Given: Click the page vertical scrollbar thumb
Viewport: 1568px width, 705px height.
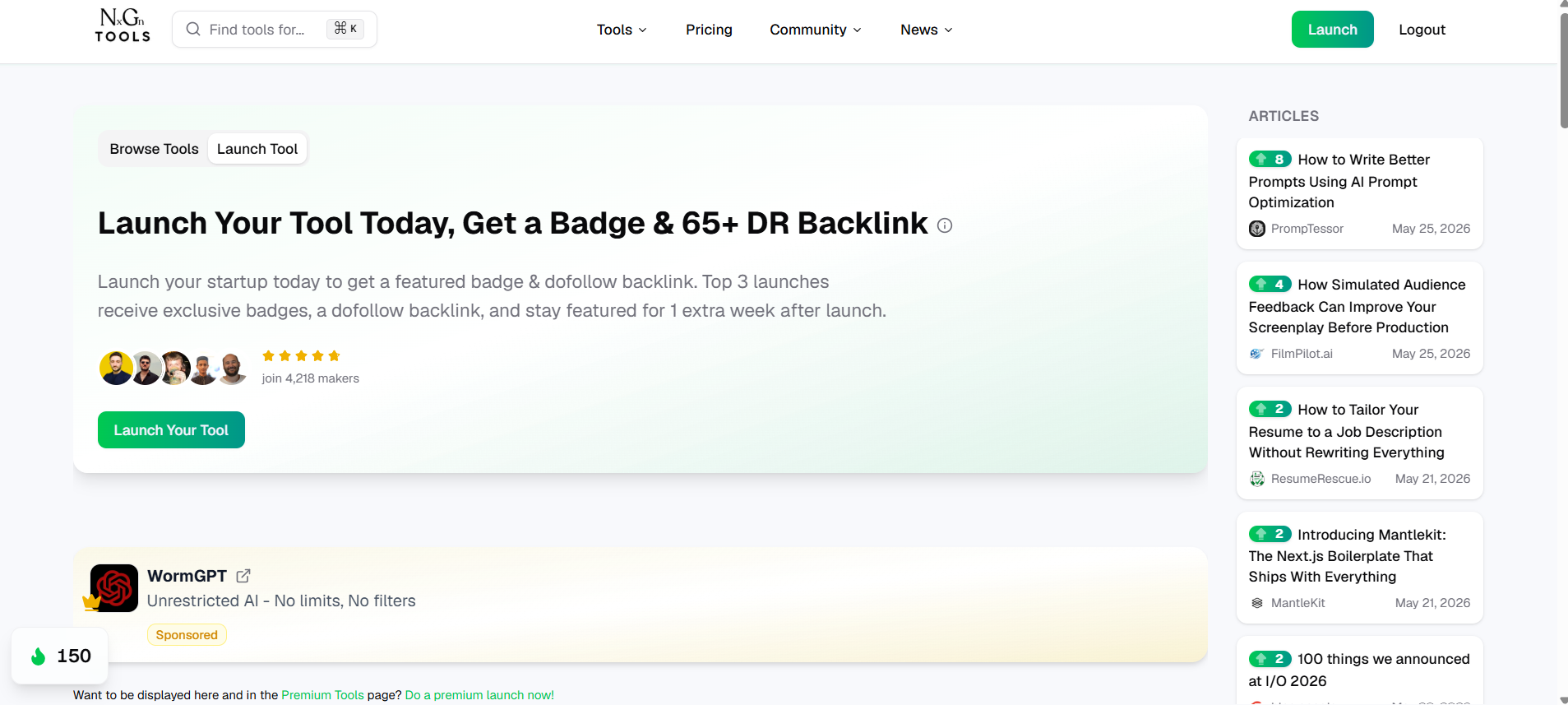Looking at the screenshot, I should 1563,70.
